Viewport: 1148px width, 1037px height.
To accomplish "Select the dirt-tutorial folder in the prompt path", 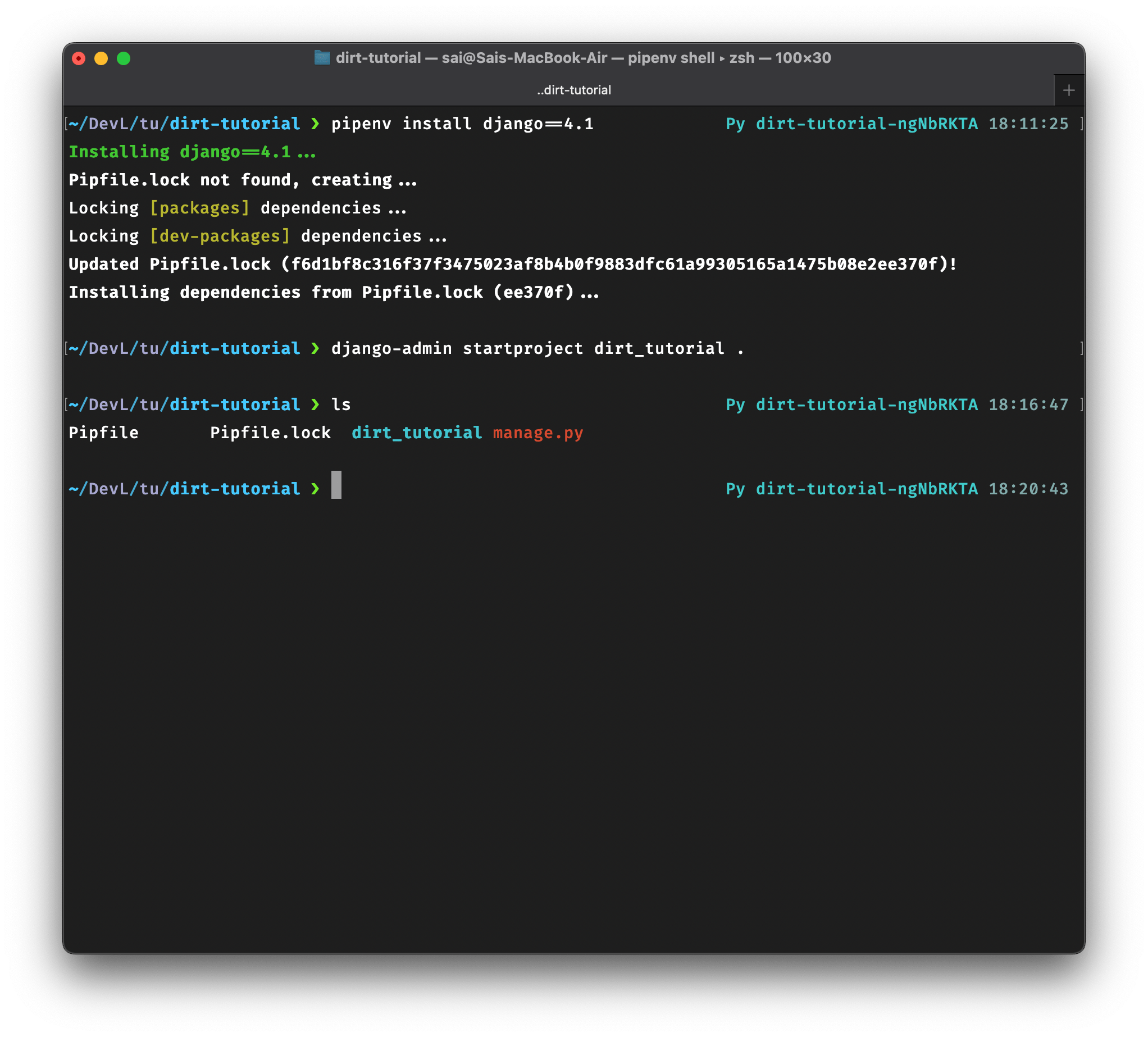I will [235, 489].
